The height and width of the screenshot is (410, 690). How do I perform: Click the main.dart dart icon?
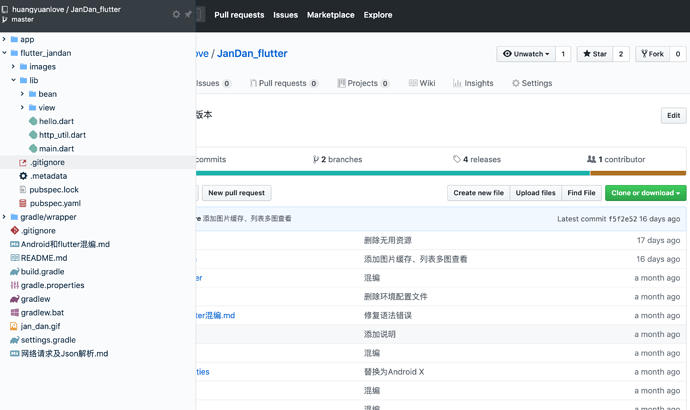pyautogui.click(x=33, y=148)
